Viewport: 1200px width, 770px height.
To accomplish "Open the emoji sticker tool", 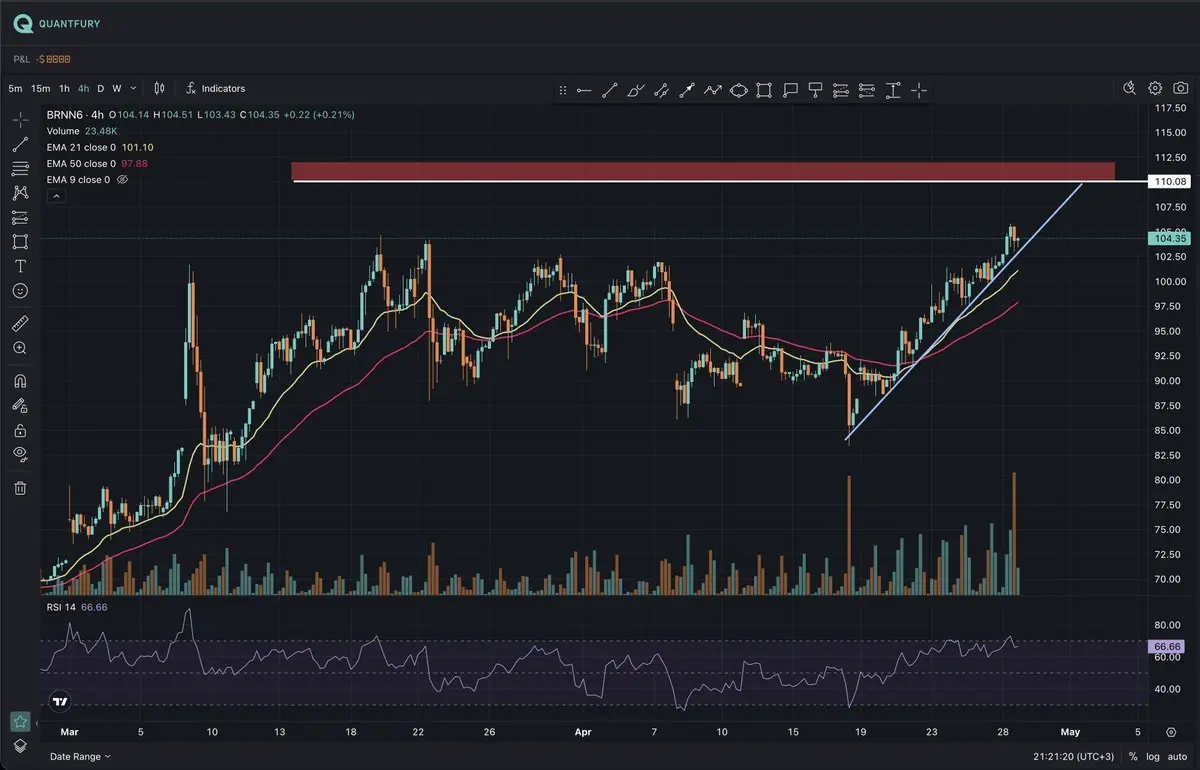I will (20, 291).
